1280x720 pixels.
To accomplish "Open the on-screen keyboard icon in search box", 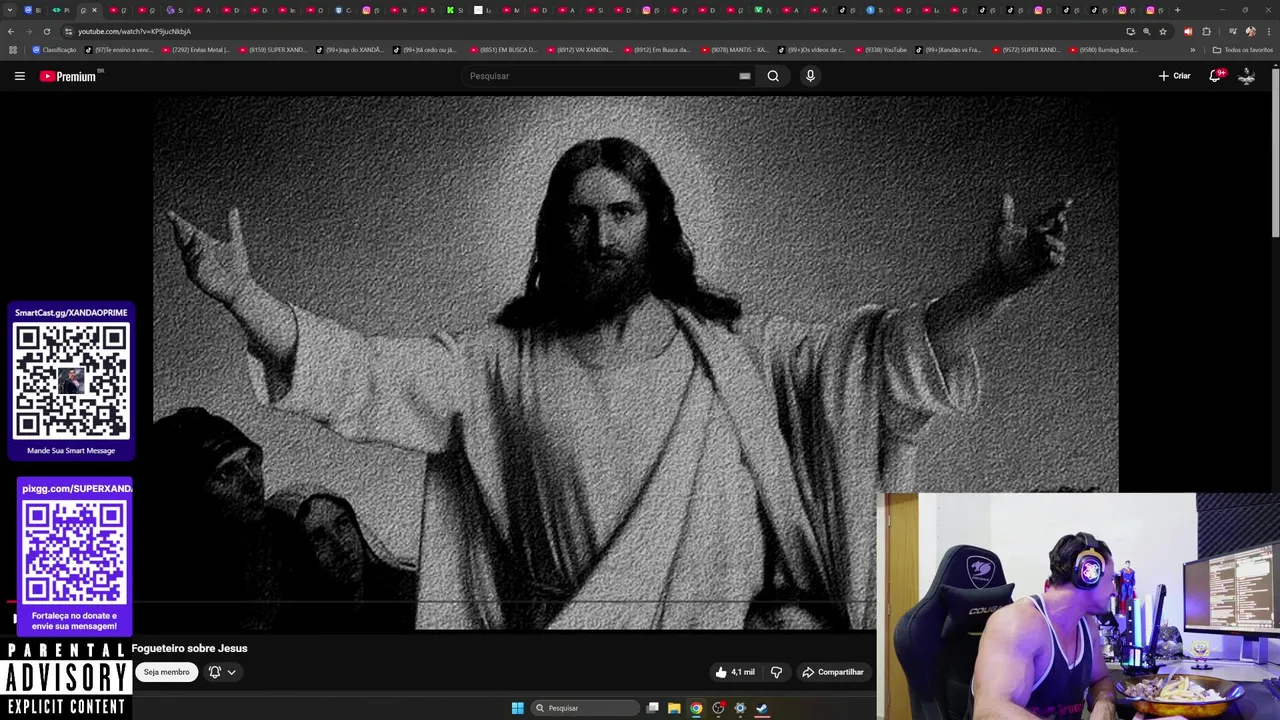I will click(x=745, y=76).
